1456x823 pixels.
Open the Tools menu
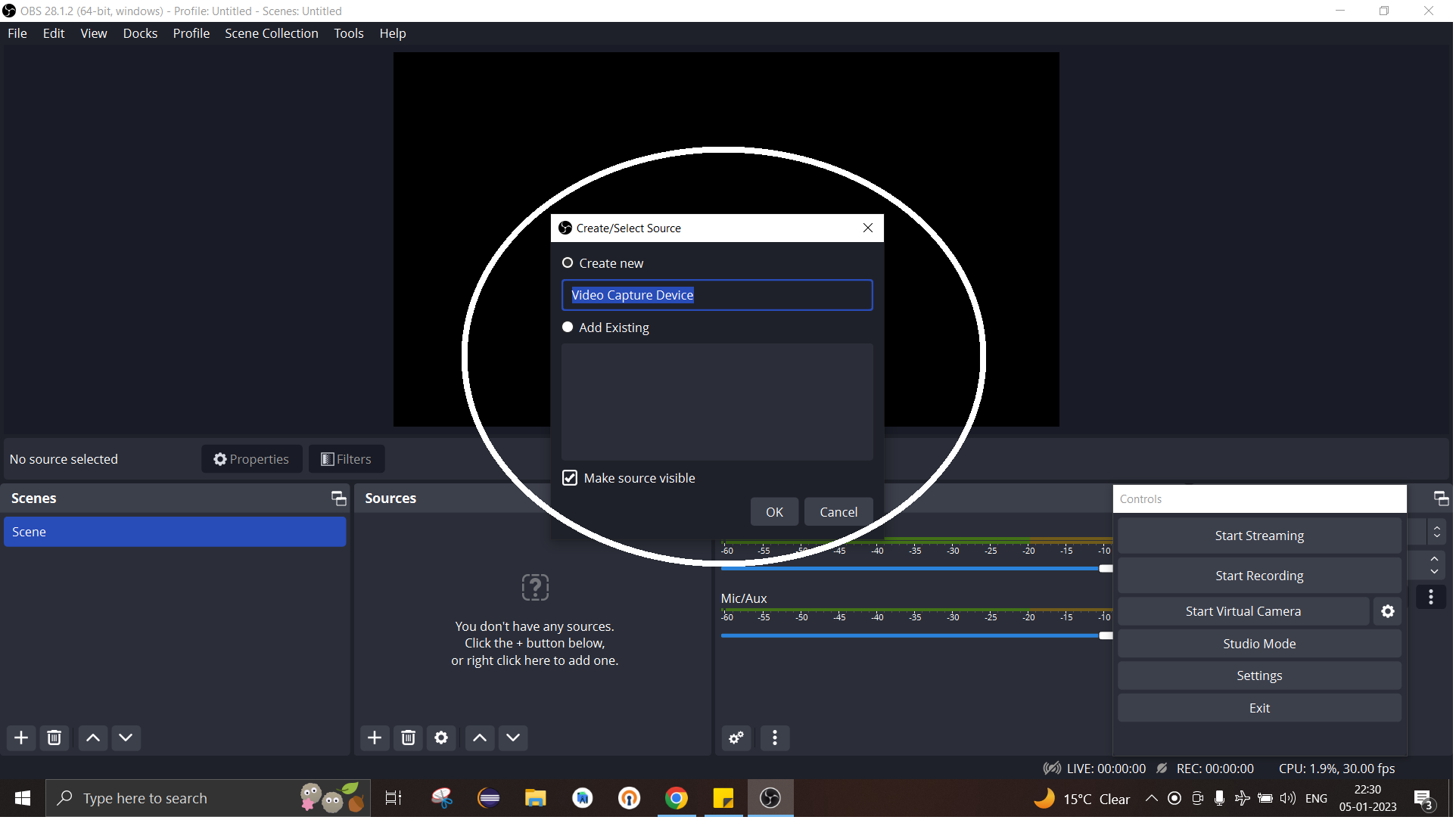click(350, 33)
